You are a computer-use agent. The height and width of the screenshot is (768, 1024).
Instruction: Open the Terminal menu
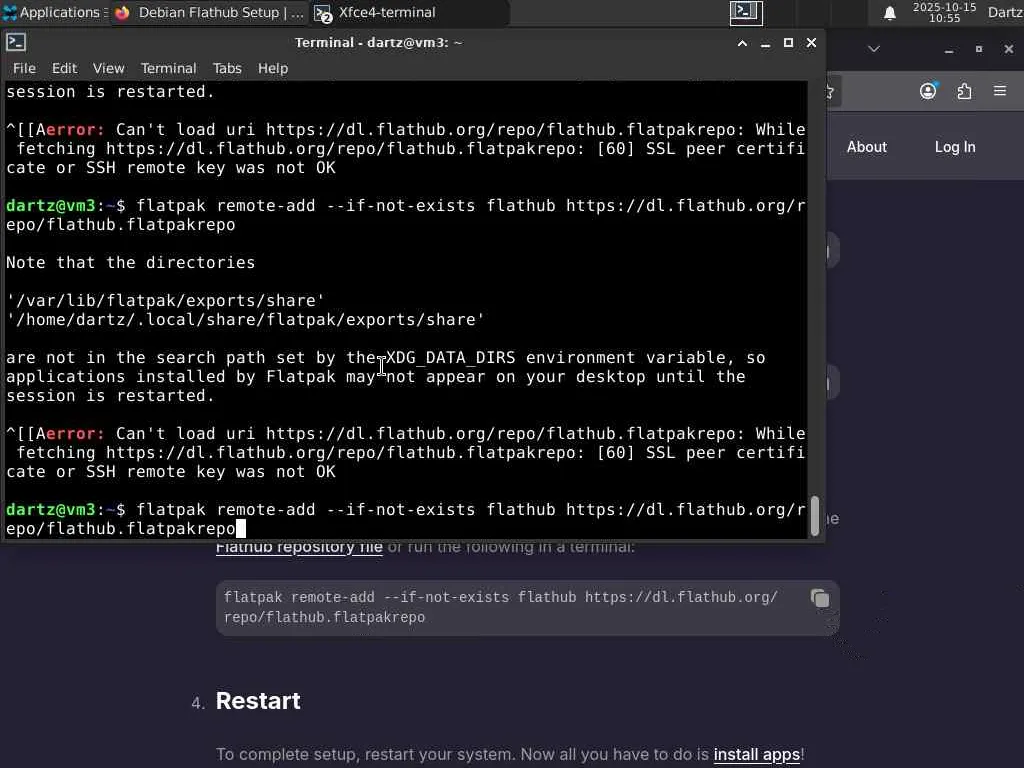pyautogui.click(x=168, y=68)
